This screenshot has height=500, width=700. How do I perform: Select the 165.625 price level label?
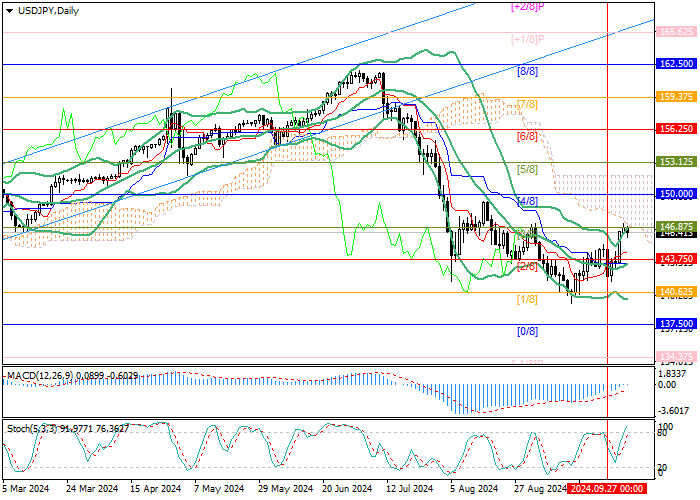676,32
